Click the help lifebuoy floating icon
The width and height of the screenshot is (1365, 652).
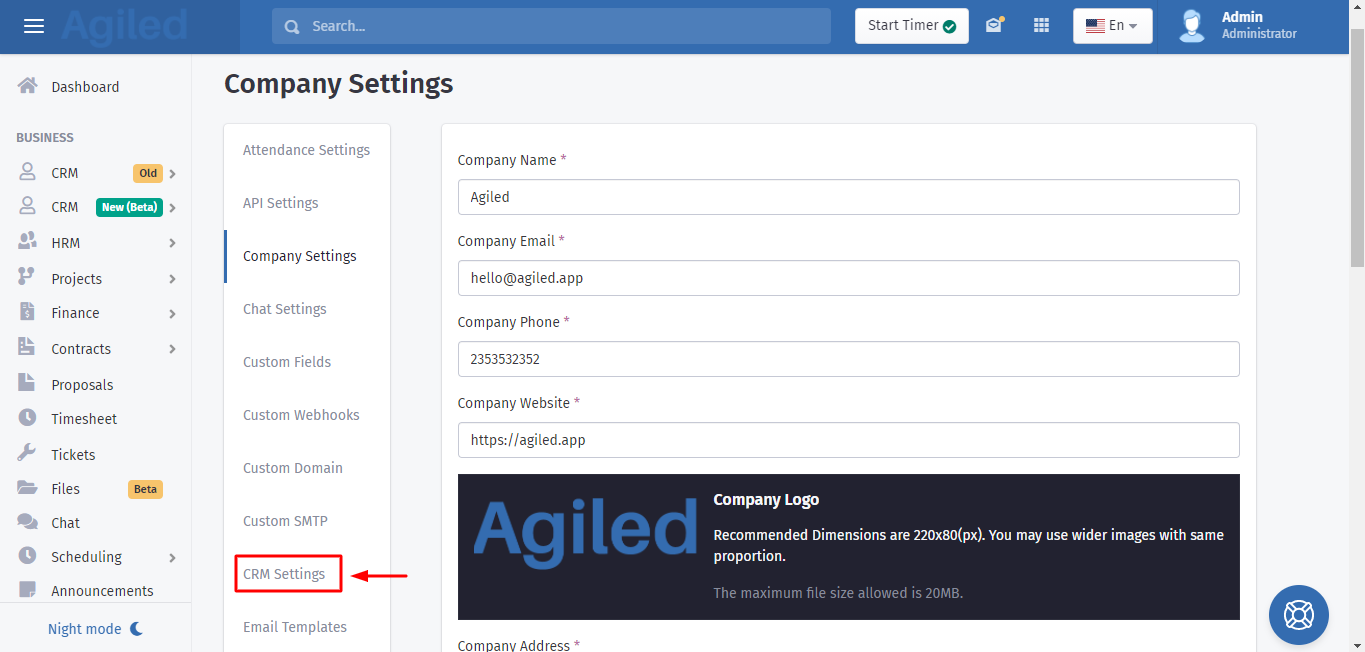(x=1298, y=614)
